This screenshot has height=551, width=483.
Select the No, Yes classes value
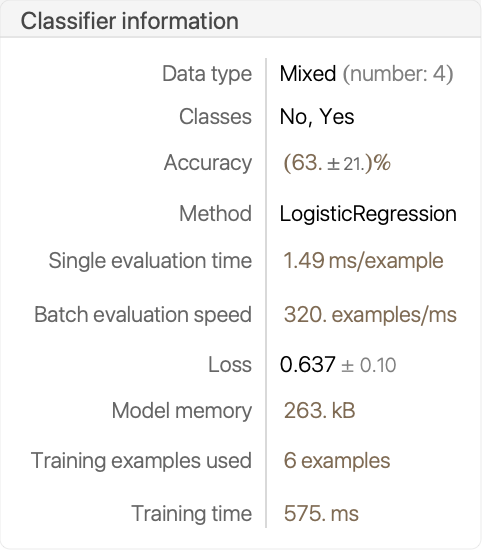pos(317,117)
